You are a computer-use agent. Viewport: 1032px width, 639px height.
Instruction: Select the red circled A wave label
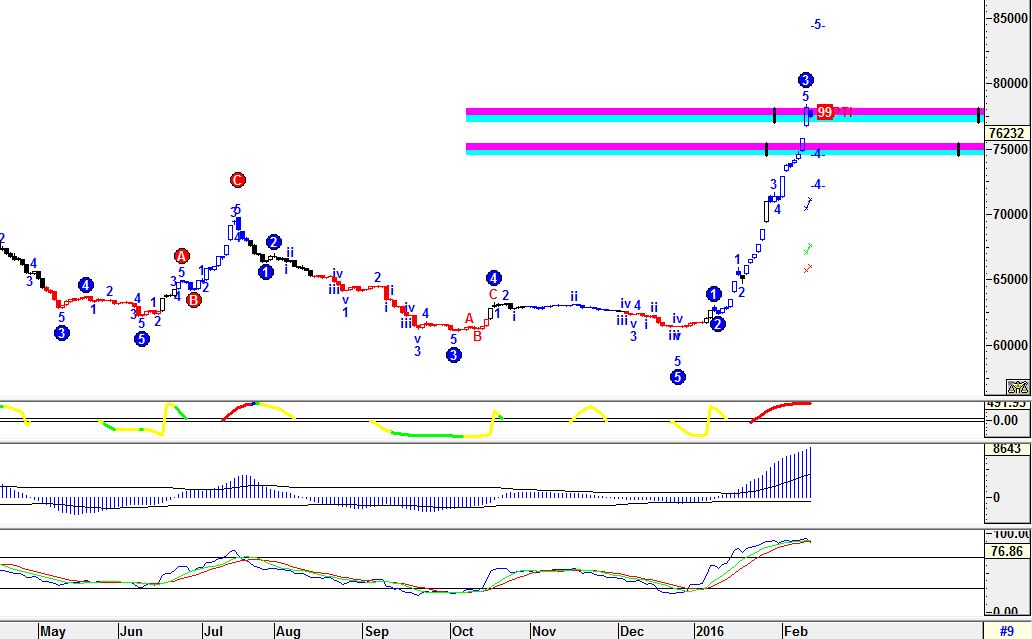(x=182, y=256)
